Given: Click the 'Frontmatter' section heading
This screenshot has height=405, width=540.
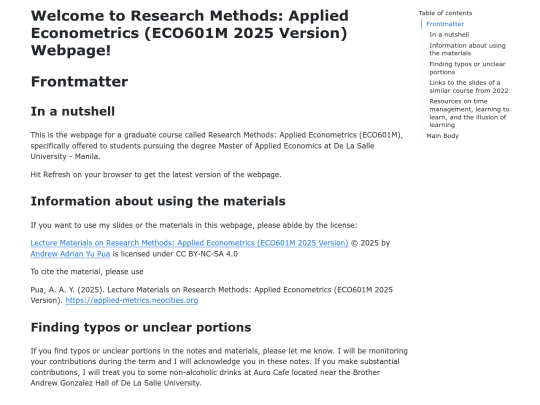Looking at the screenshot, I should [x=80, y=82].
